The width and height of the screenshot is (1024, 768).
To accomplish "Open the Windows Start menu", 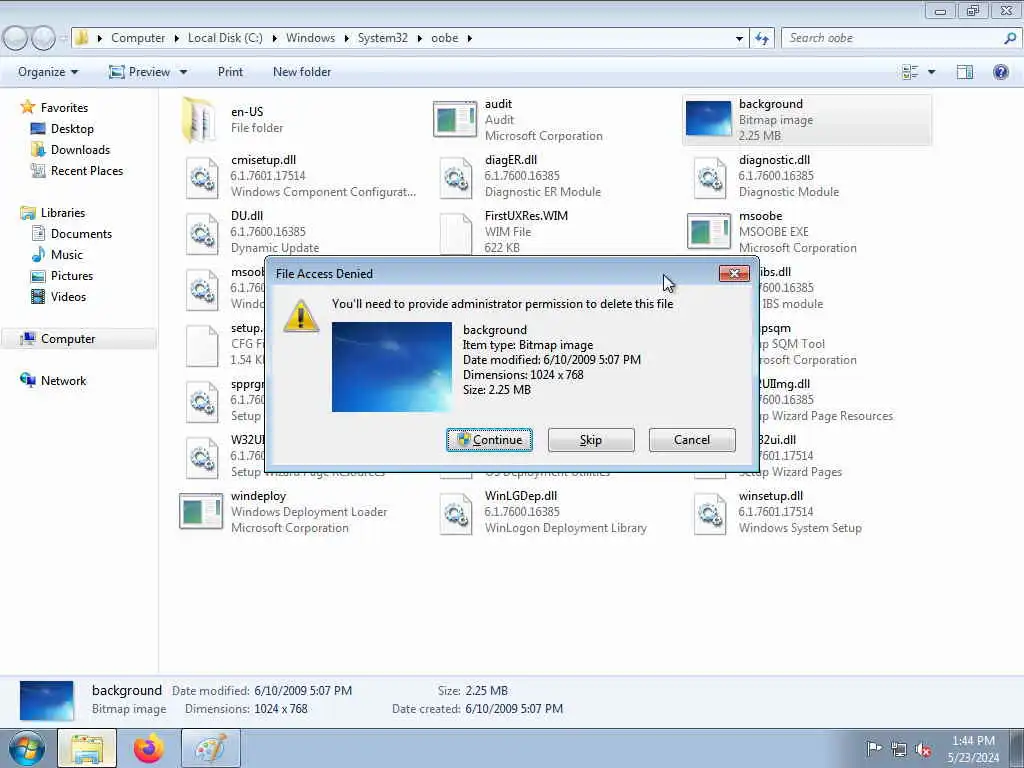I will [27, 748].
